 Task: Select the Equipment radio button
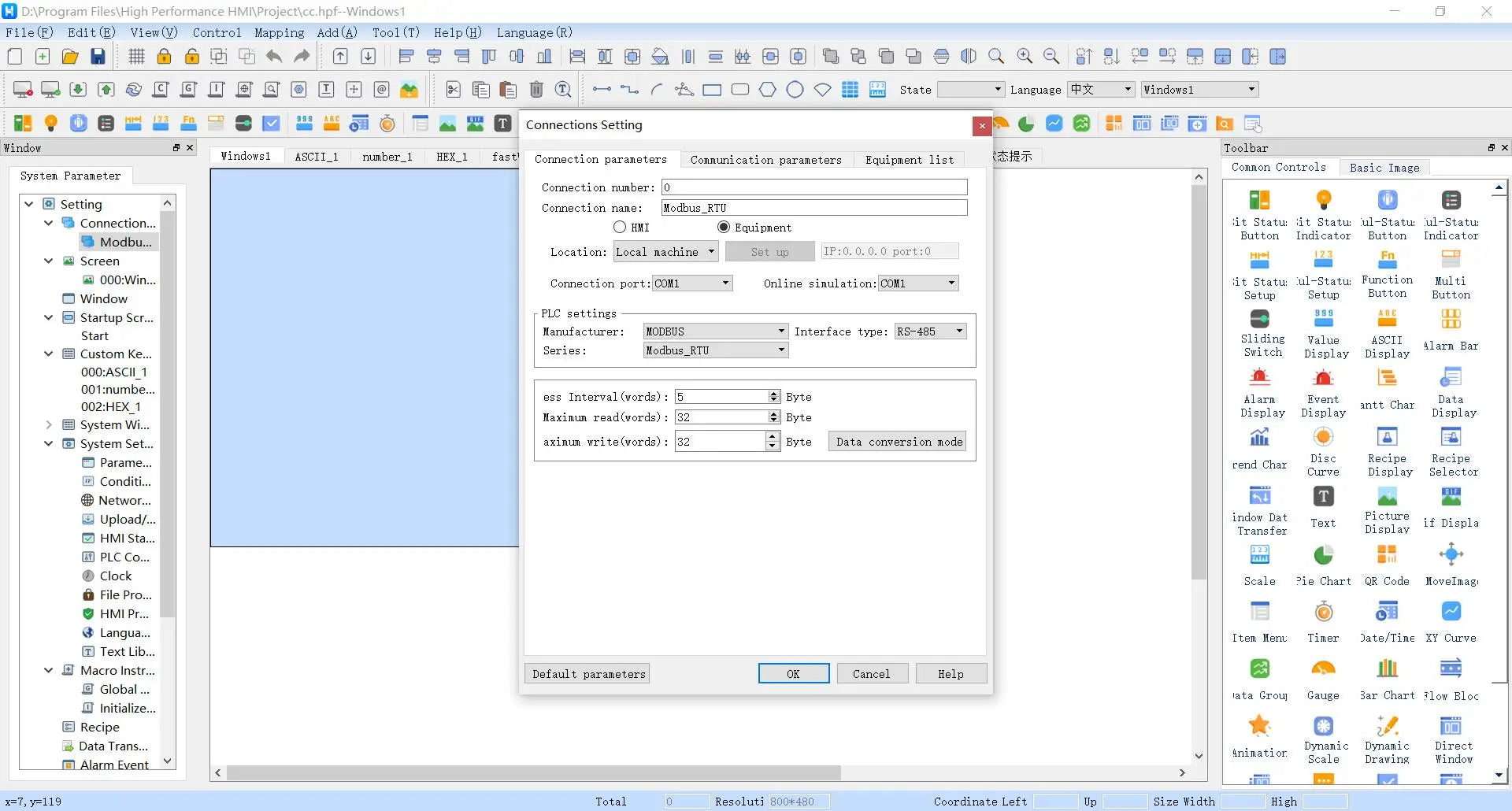point(724,228)
